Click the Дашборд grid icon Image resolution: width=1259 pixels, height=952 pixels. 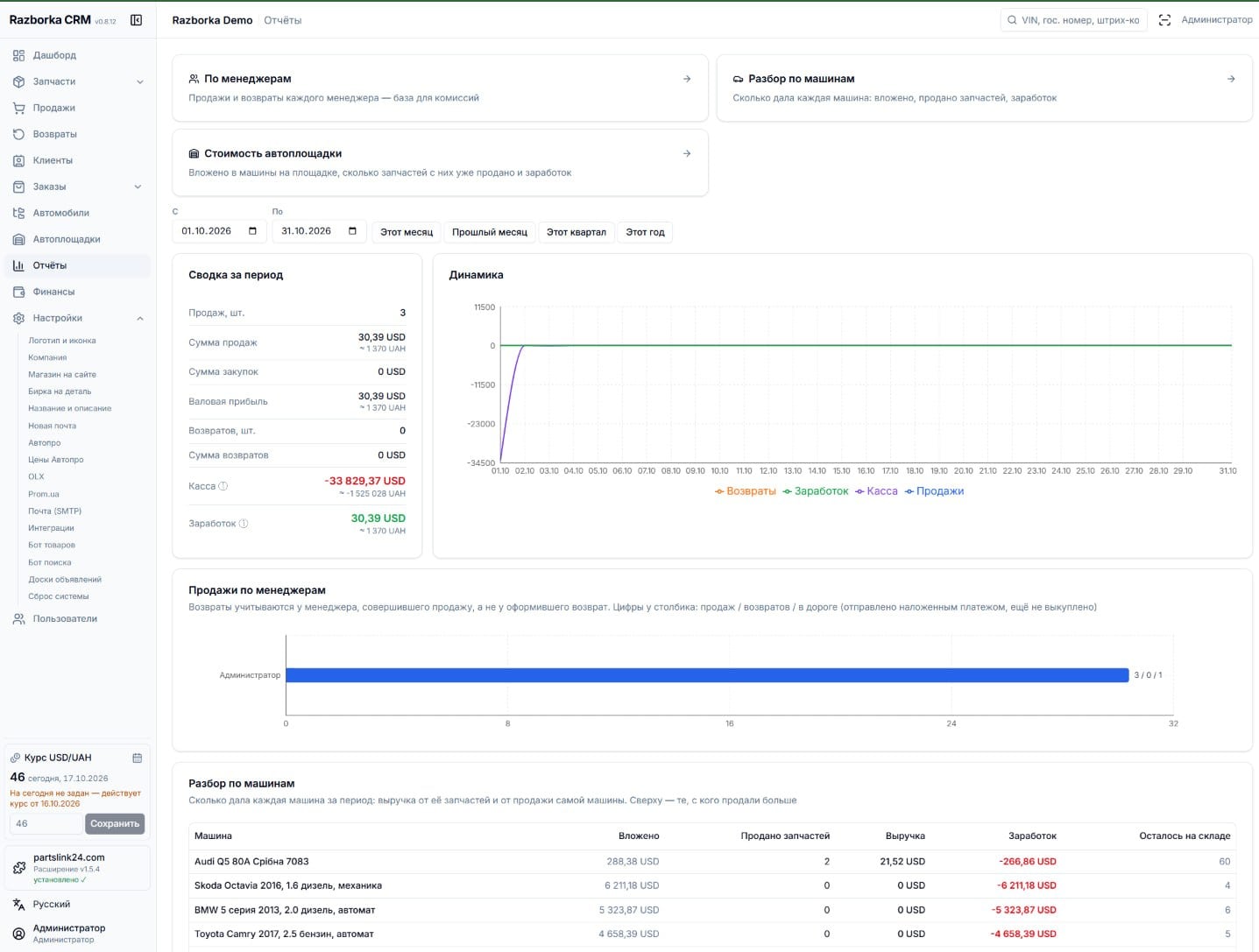[19, 55]
